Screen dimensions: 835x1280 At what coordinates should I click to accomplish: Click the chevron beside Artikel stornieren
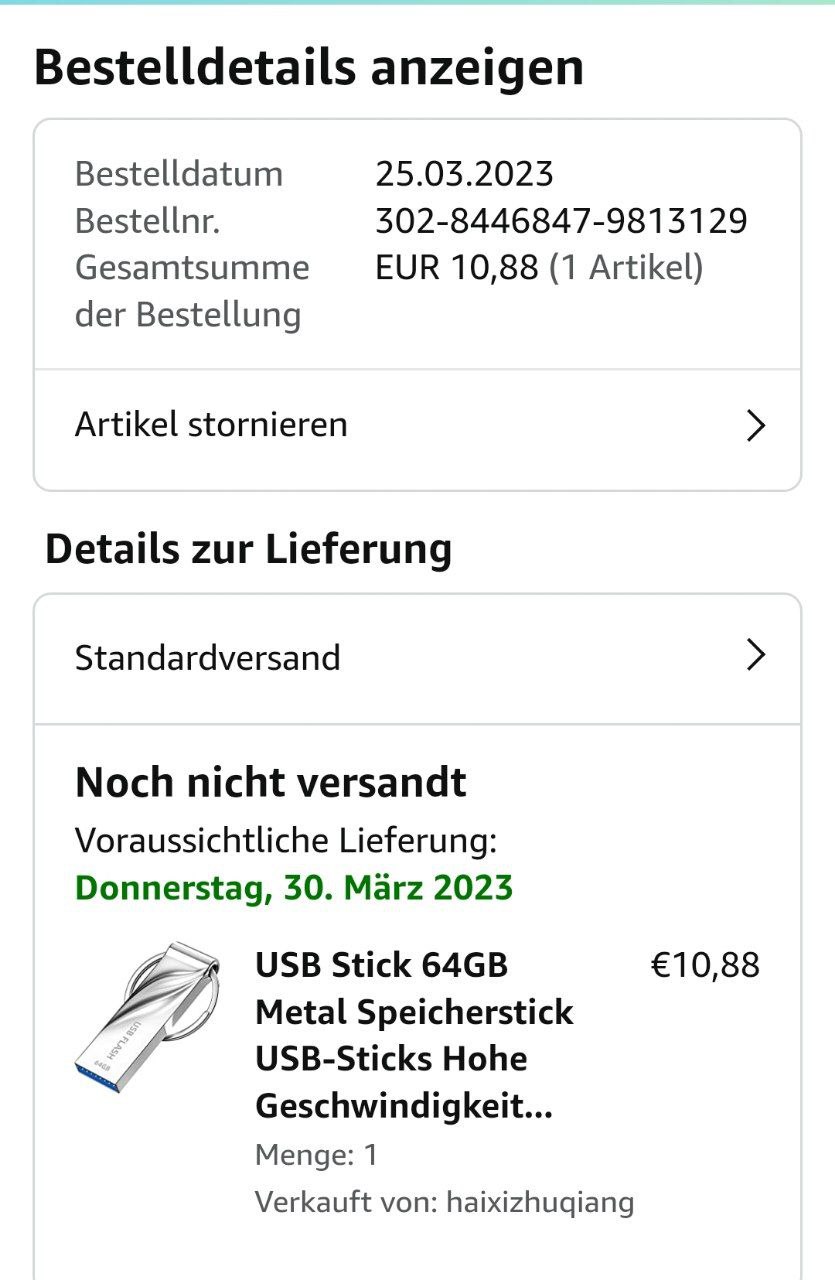click(x=756, y=426)
